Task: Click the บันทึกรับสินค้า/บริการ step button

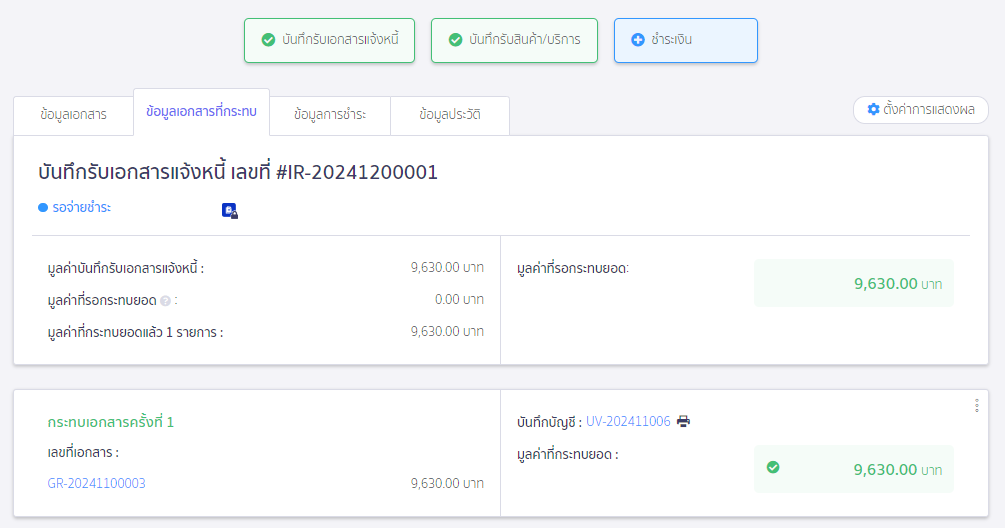Action: click(514, 40)
